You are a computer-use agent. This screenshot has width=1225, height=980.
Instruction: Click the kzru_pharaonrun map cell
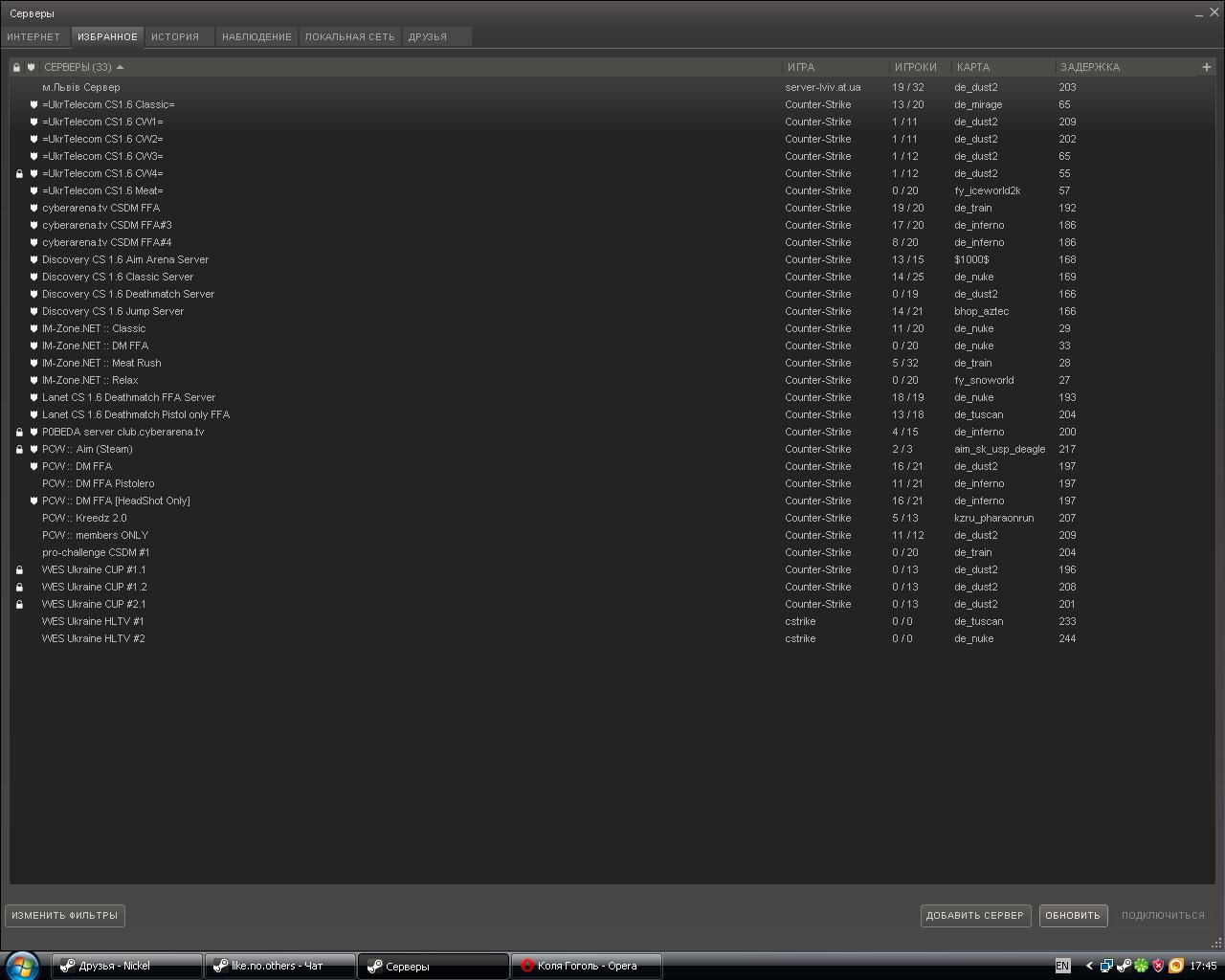click(993, 518)
